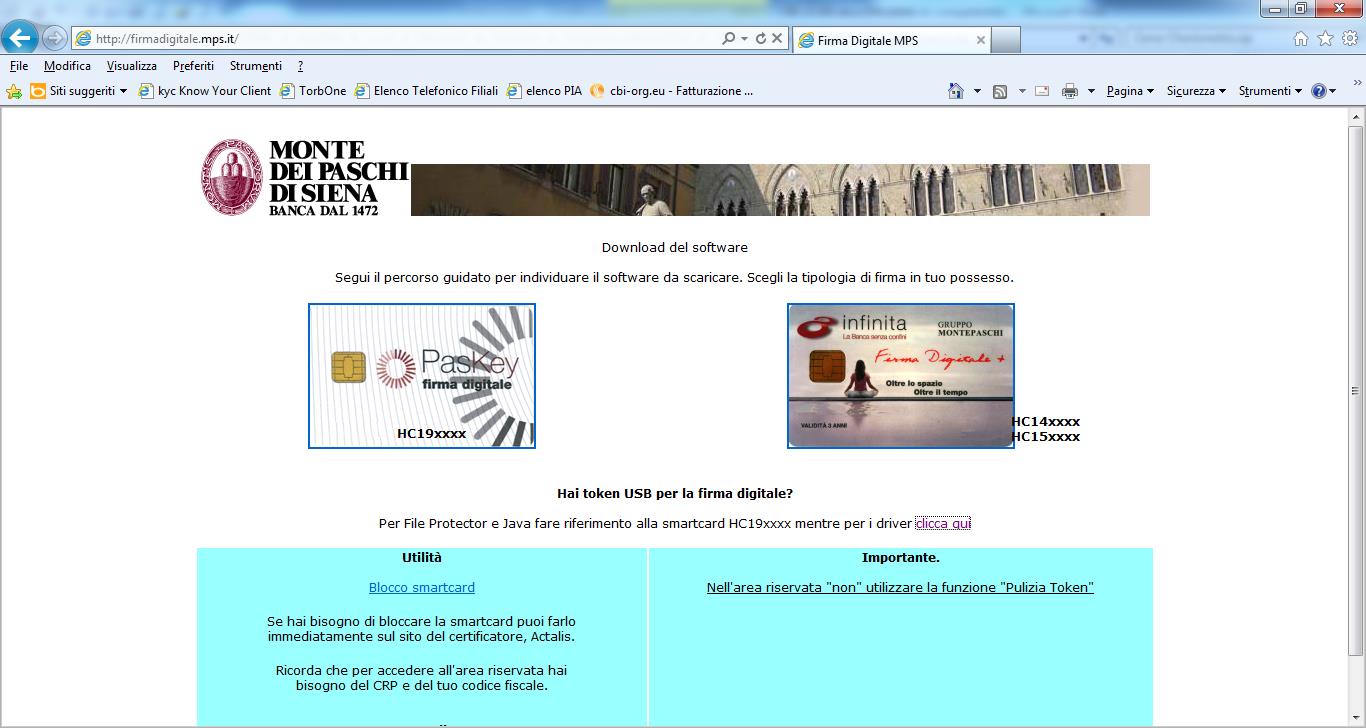
Task: Open the ? help menu
Action: [300, 66]
